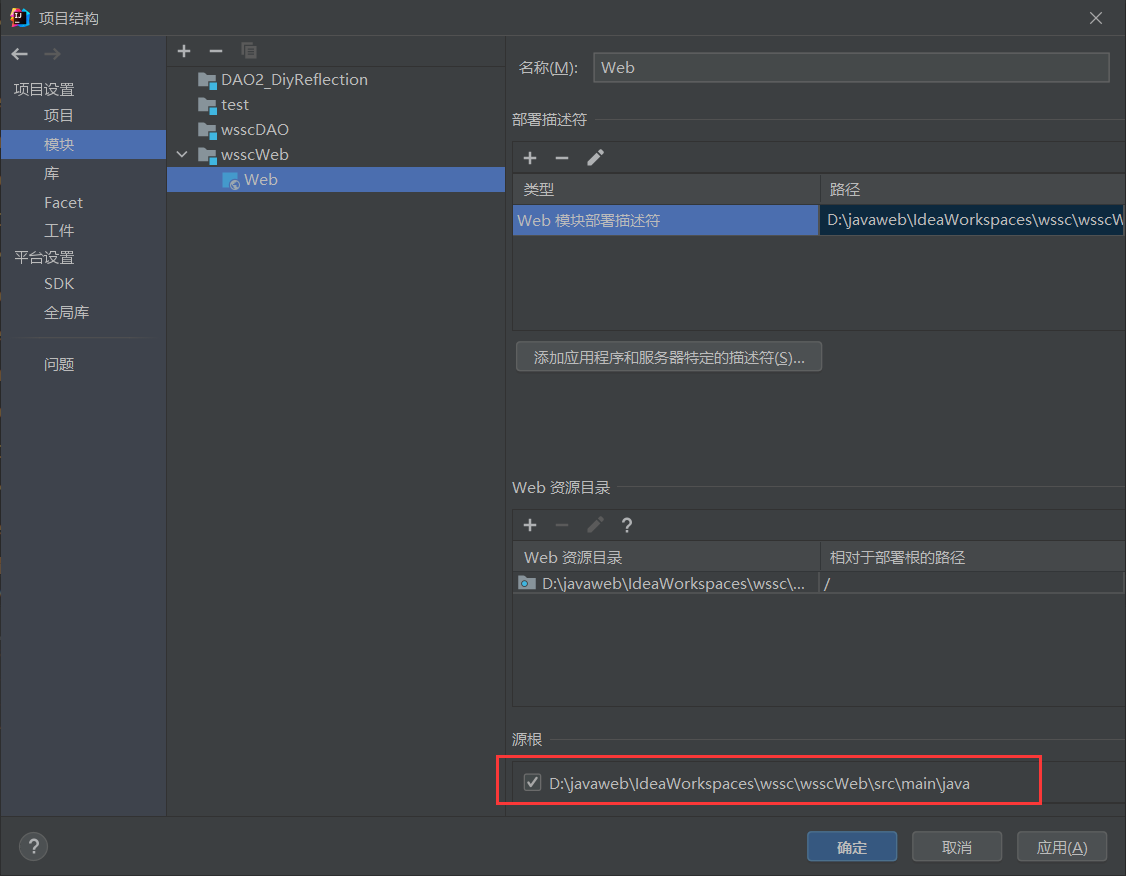Click the wsscDAO module folder icon
This screenshot has width=1126, height=876.
pos(208,131)
